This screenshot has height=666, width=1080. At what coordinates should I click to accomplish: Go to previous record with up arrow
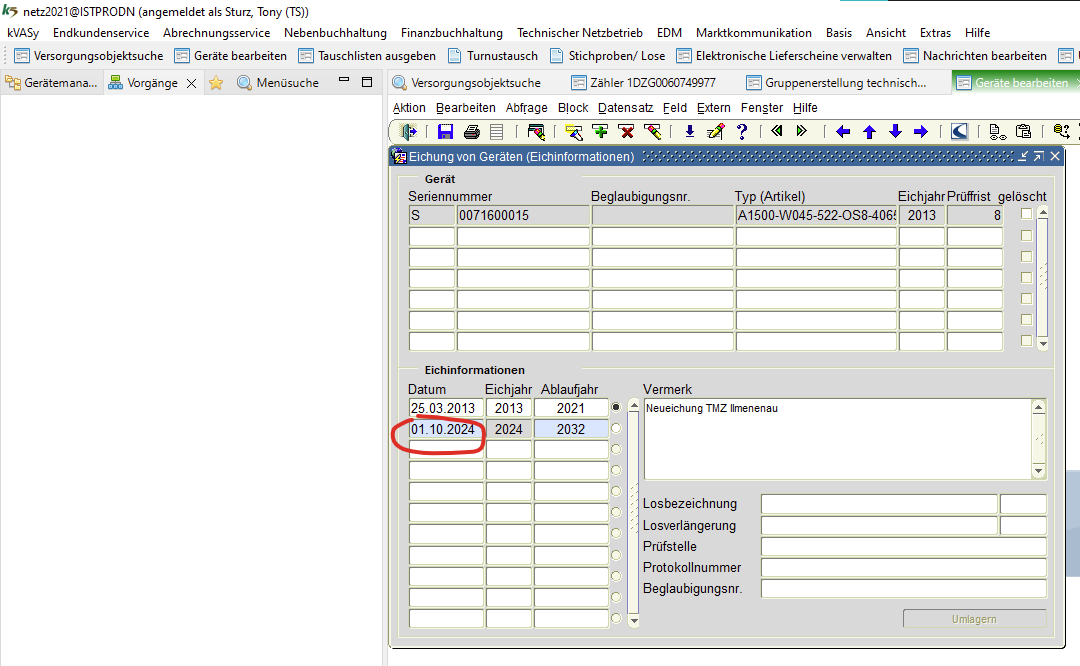tap(869, 131)
